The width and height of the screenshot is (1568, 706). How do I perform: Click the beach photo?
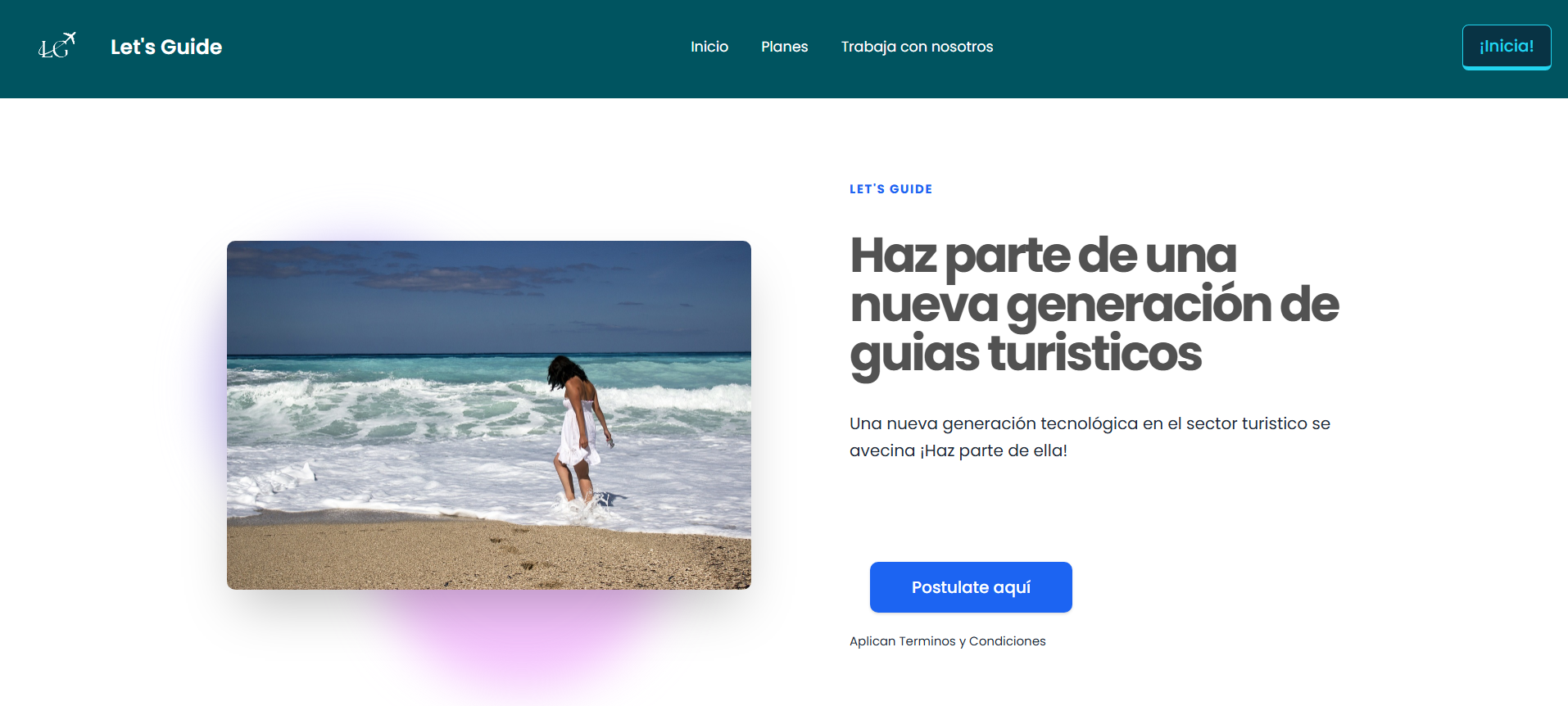coord(489,415)
